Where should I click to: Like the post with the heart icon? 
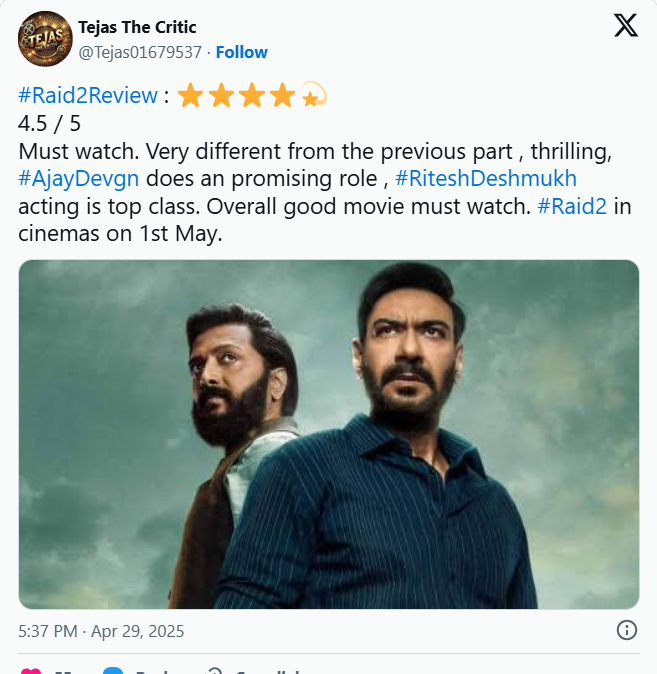(x=31, y=671)
